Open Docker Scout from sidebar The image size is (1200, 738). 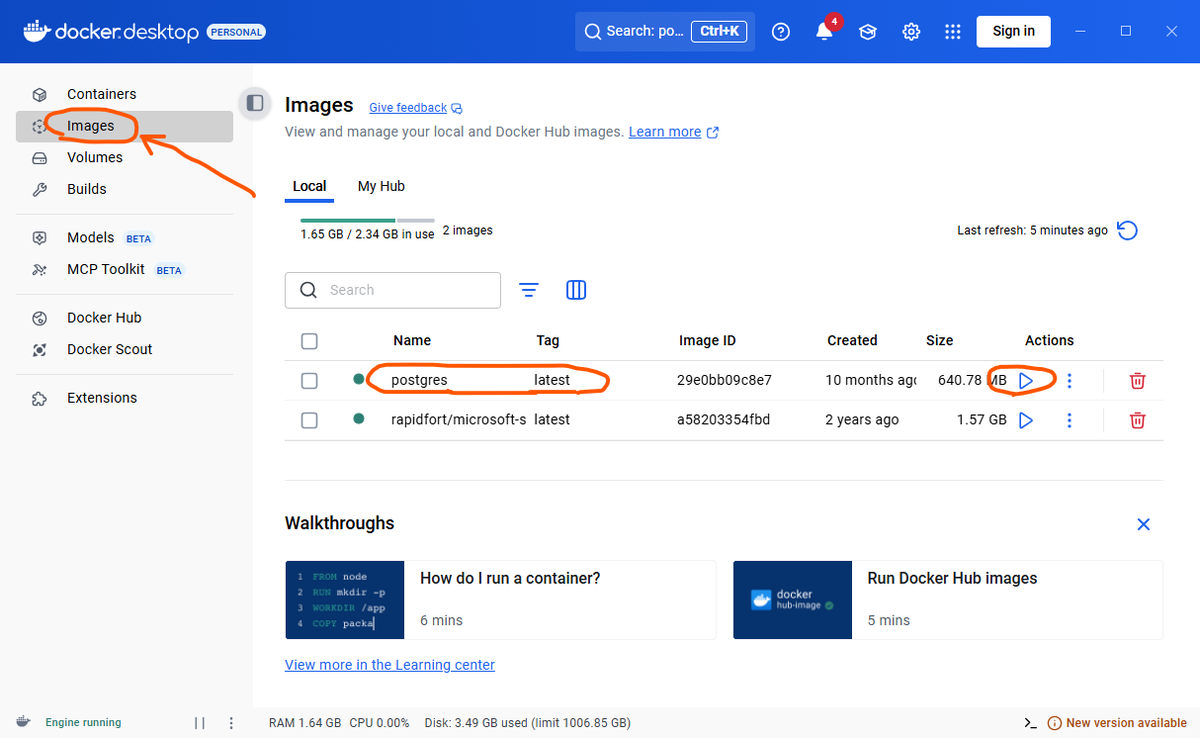coord(124,350)
